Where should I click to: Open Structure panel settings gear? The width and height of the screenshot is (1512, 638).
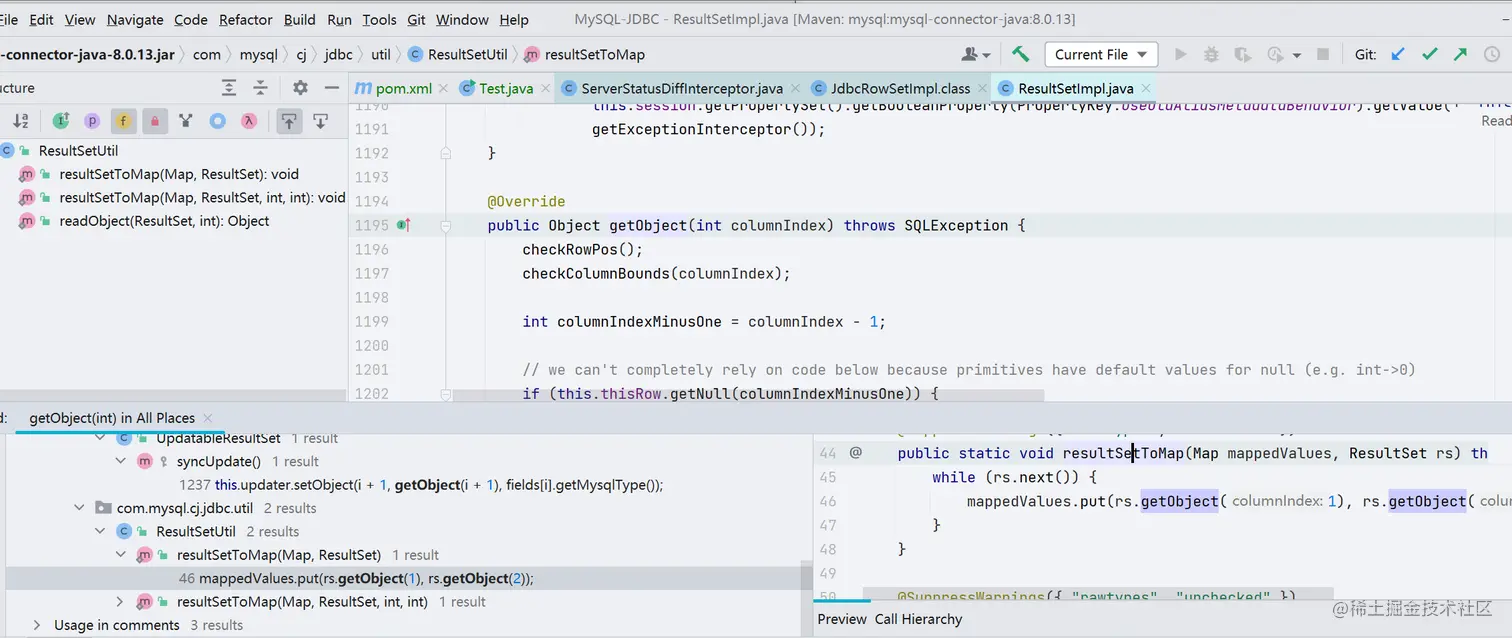click(300, 88)
